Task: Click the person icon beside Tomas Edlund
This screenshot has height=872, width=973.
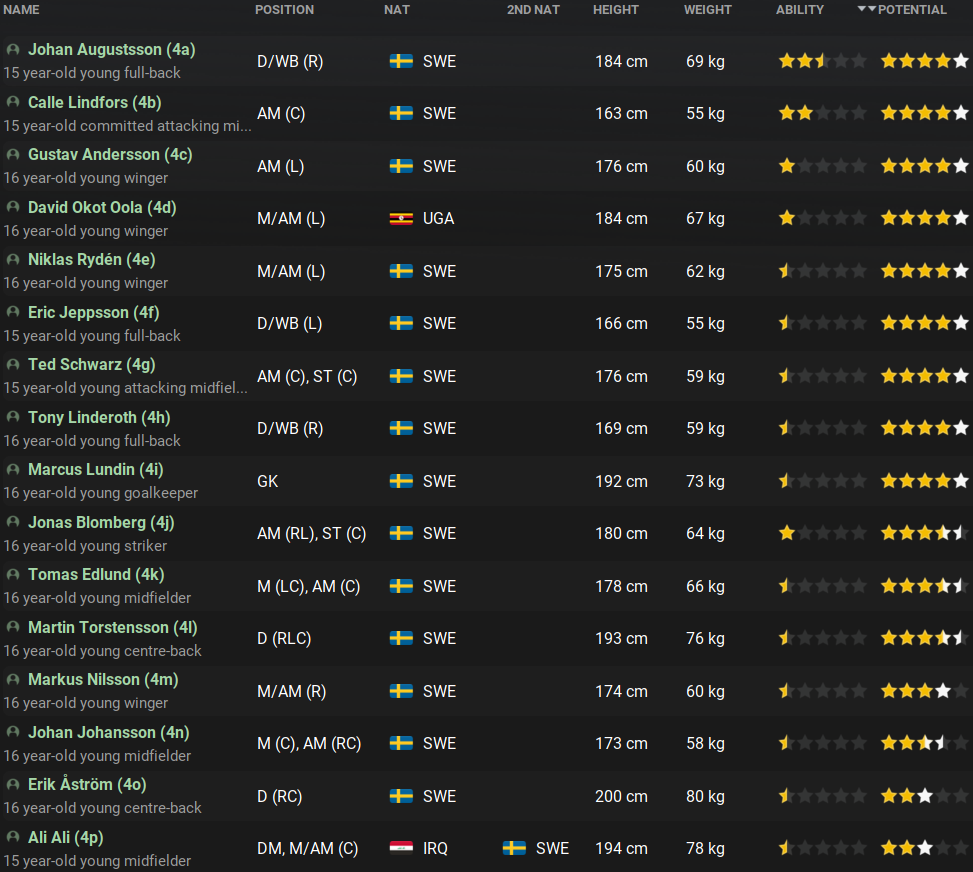Action: point(12,575)
